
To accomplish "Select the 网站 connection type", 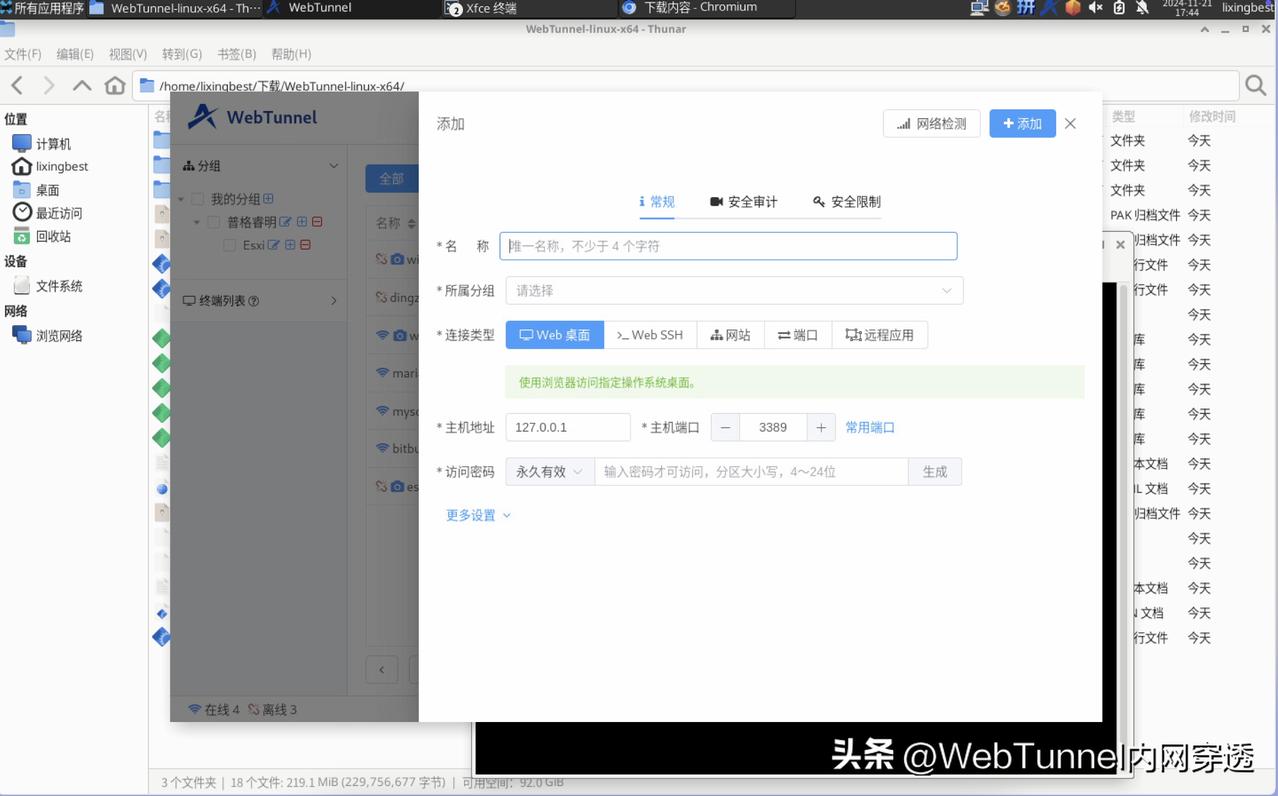I will [x=730, y=335].
